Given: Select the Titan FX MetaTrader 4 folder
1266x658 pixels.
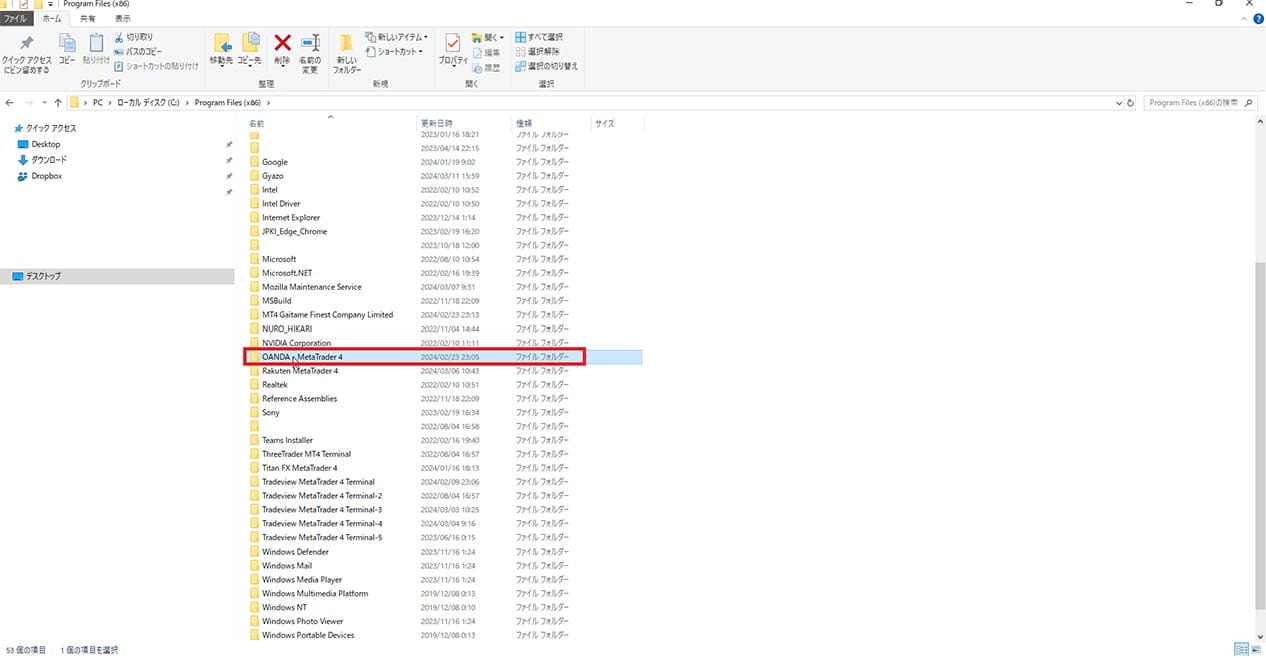Looking at the screenshot, I should [299, 468].
